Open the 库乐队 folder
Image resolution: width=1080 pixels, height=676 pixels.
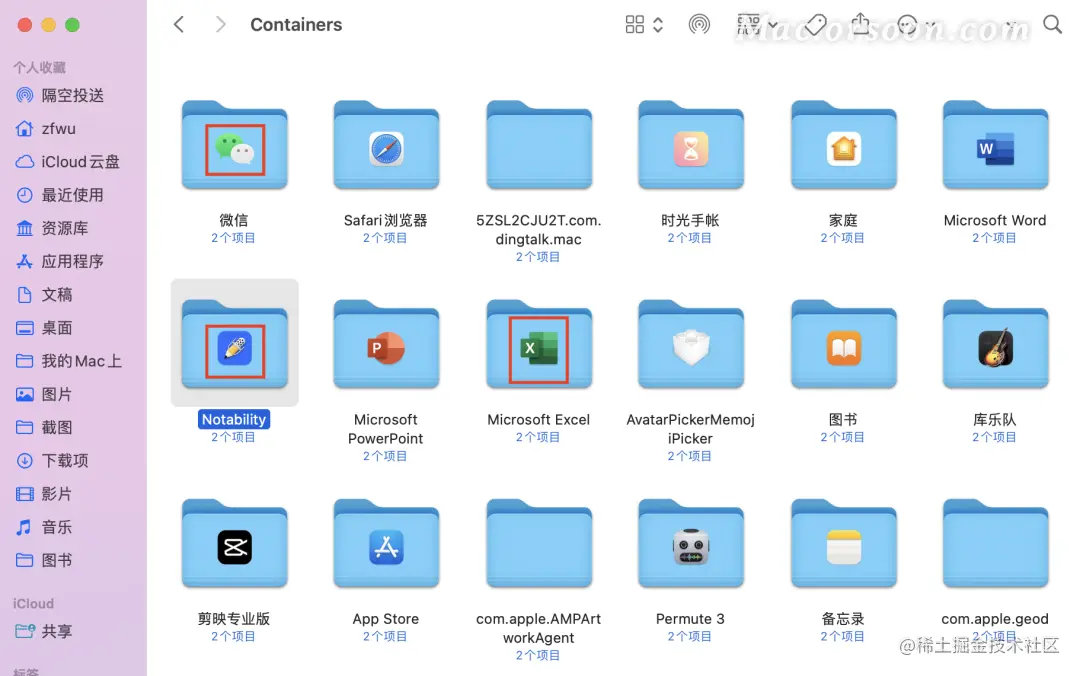click(995, 345)
